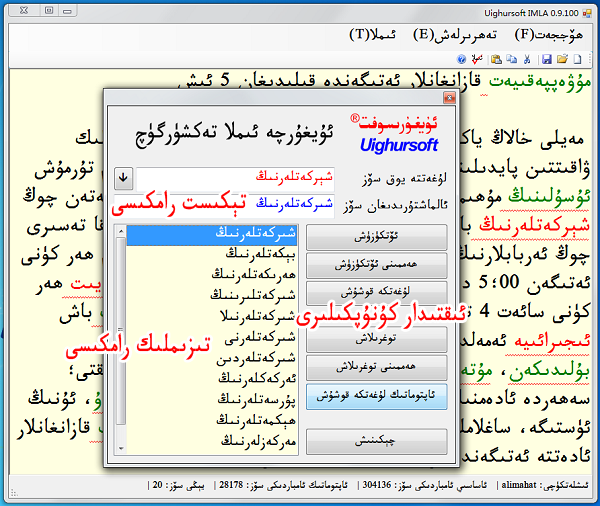Select the بىكەتلەرنىڭ suggestion

(x=212, y=254)
